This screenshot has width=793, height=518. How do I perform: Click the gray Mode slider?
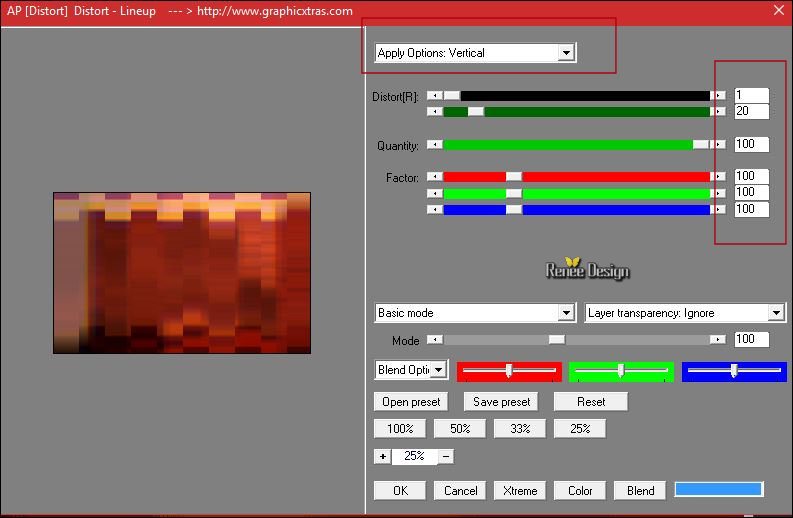pyautogui.click(x=577, y=339)
